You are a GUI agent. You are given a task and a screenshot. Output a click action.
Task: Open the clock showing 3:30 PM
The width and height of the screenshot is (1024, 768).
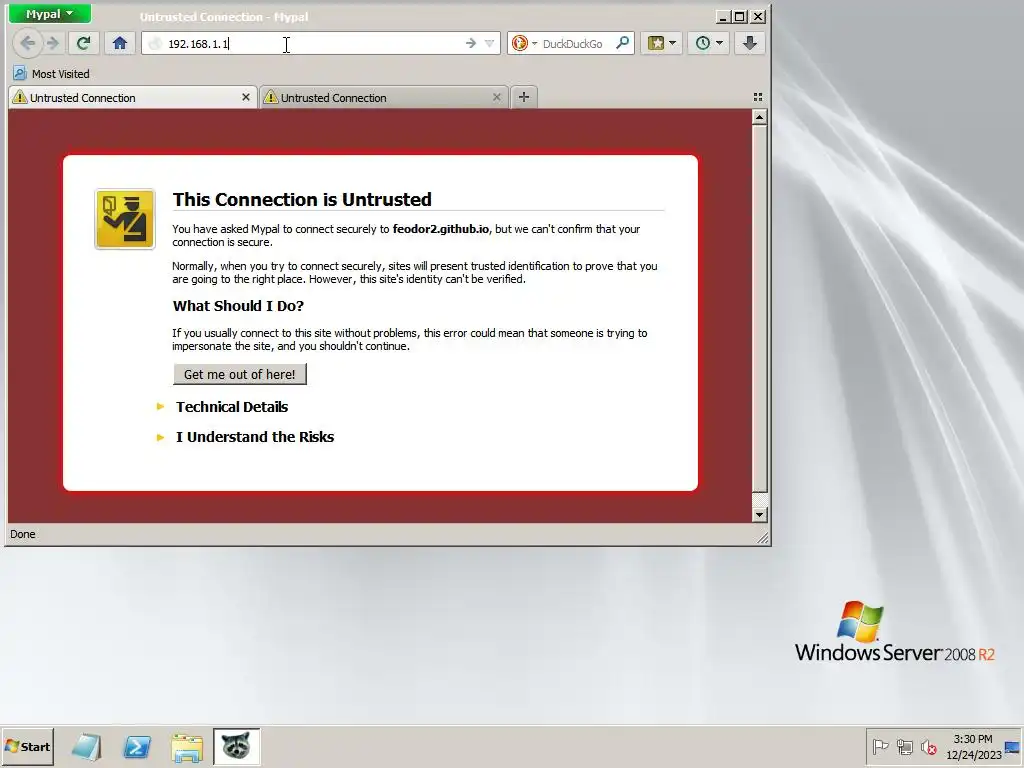coord(973,746)
